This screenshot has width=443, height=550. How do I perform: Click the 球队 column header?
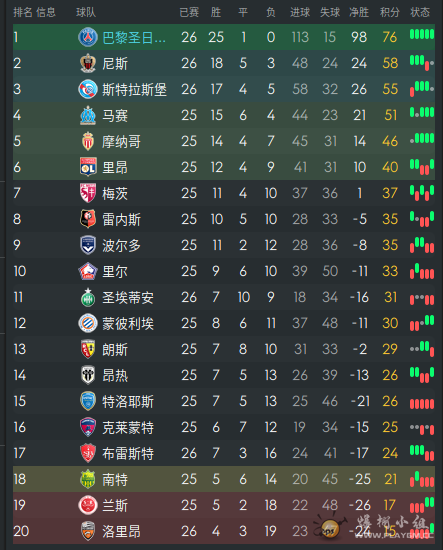pyautogui.click(x=86, y=13)
